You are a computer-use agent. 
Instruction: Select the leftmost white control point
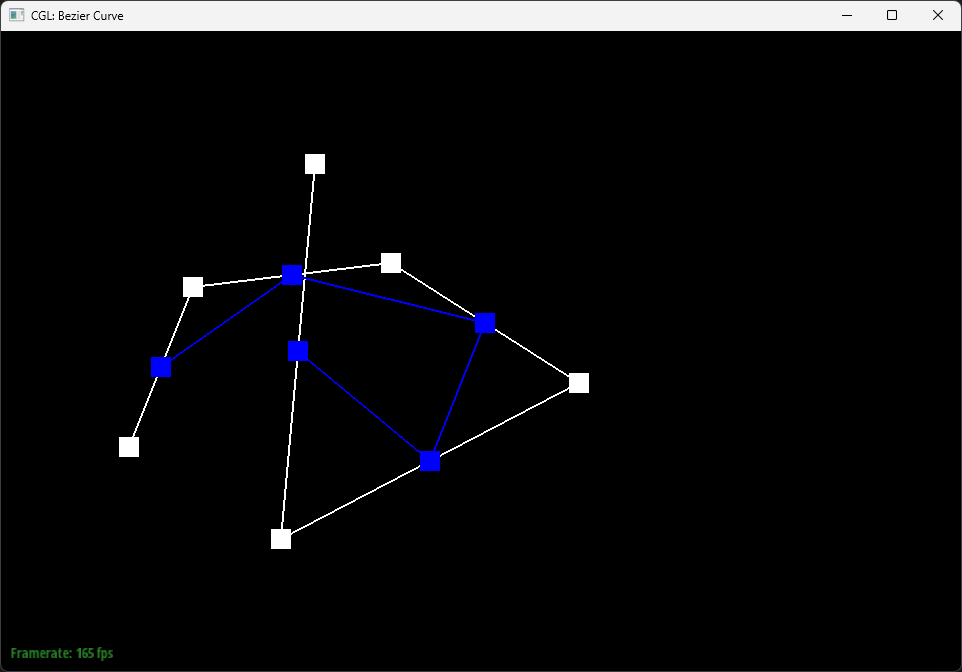point(129,447)
